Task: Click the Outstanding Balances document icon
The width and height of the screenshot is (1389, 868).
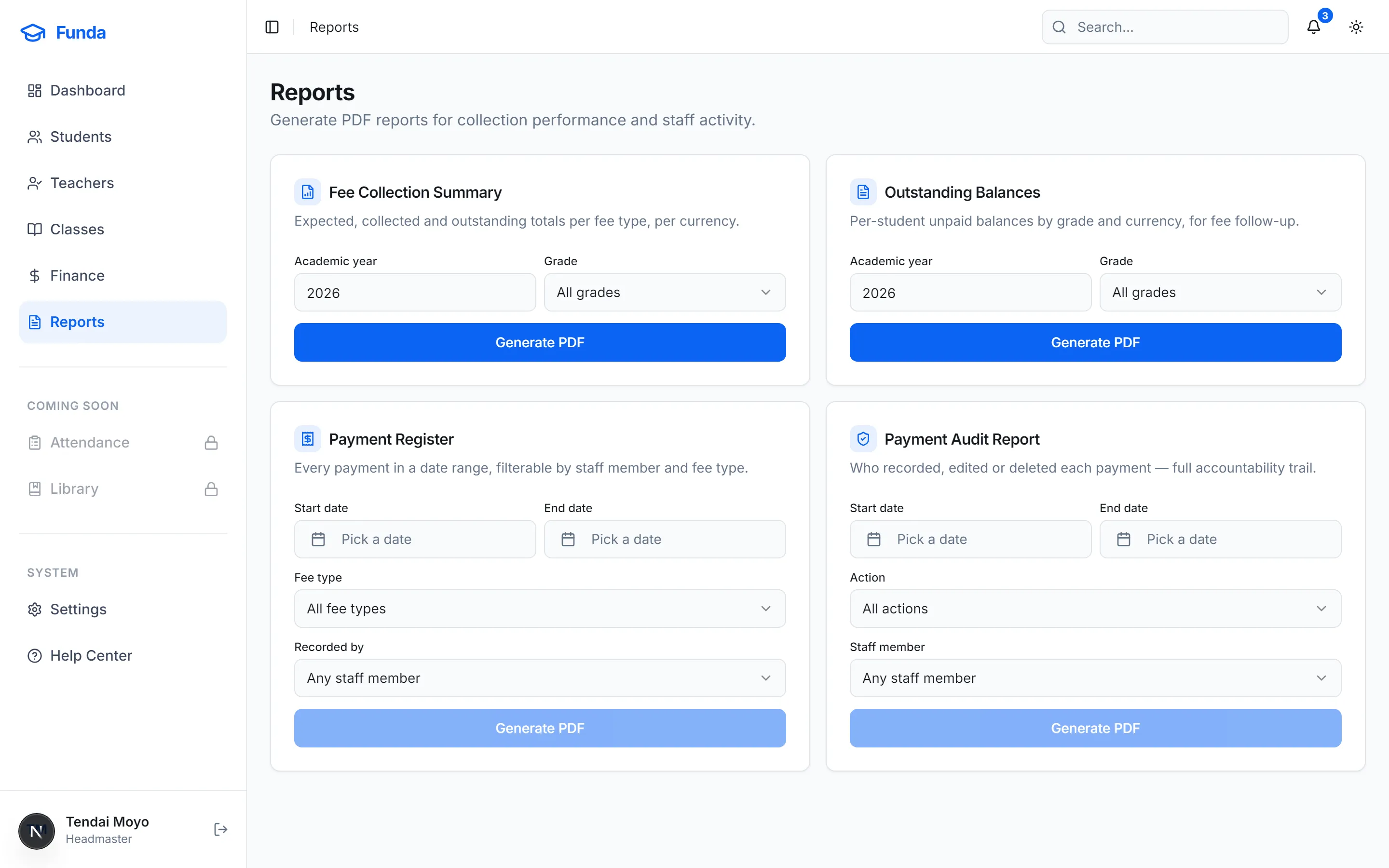Action: (x=863, y=192)
